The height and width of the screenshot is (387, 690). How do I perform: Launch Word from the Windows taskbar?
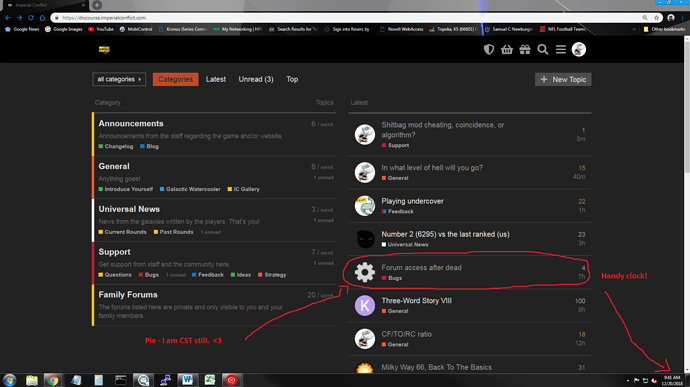187,380
